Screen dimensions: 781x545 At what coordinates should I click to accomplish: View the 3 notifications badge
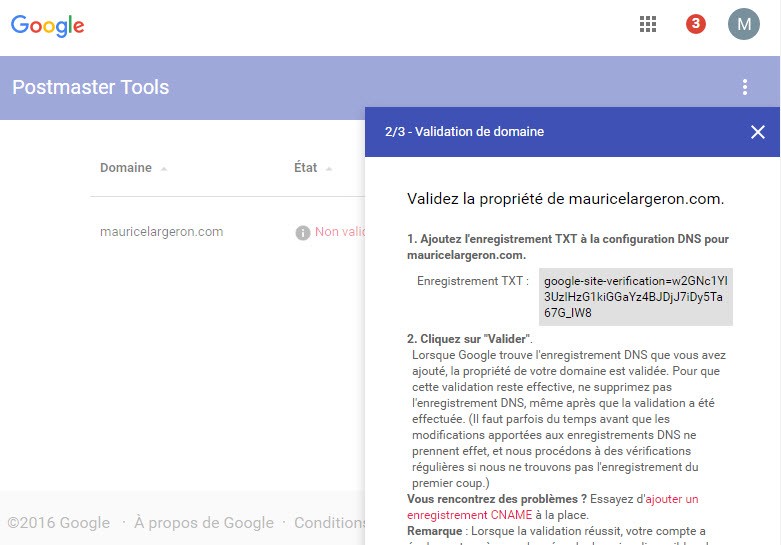pyautogui.click(x=695, y=24)
